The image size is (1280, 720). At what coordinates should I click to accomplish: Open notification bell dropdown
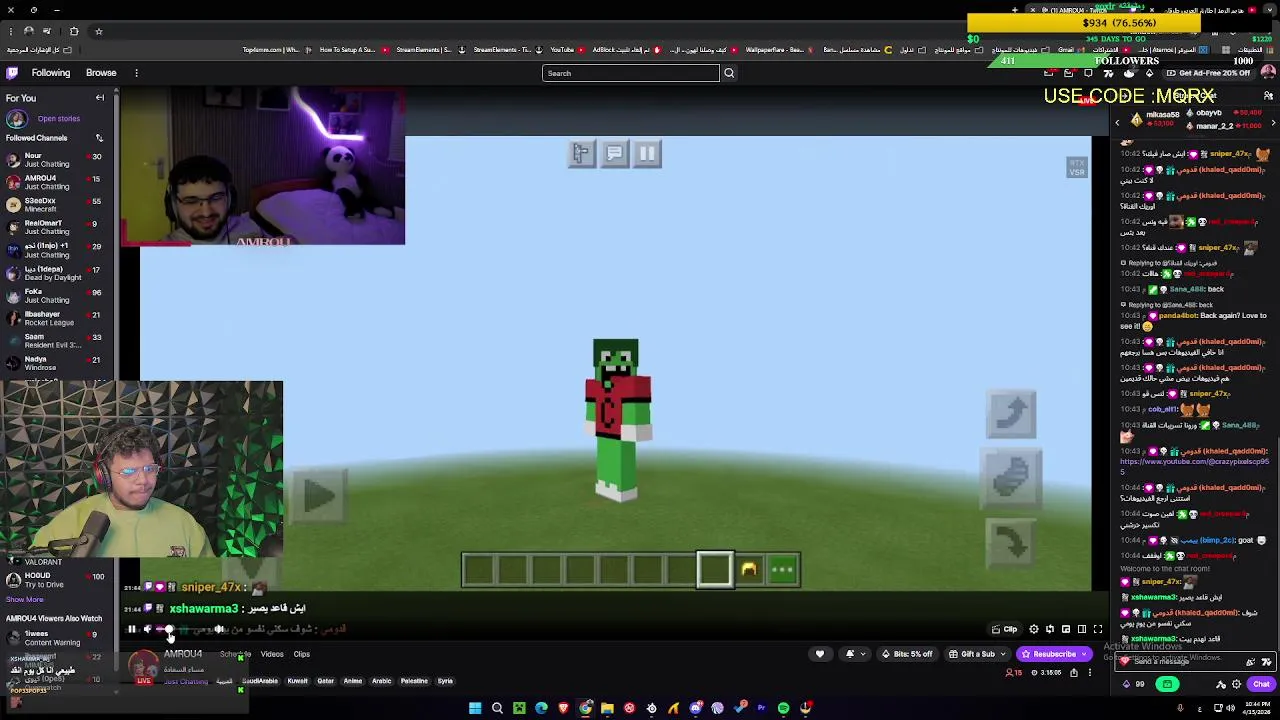click(854, 654)
